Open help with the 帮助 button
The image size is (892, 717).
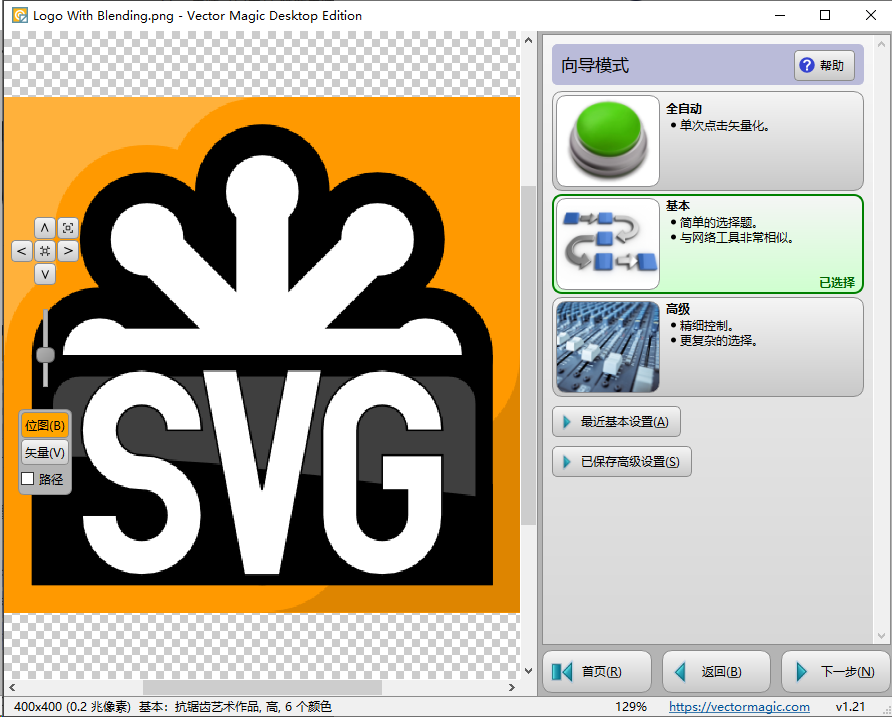pos(824,65)
